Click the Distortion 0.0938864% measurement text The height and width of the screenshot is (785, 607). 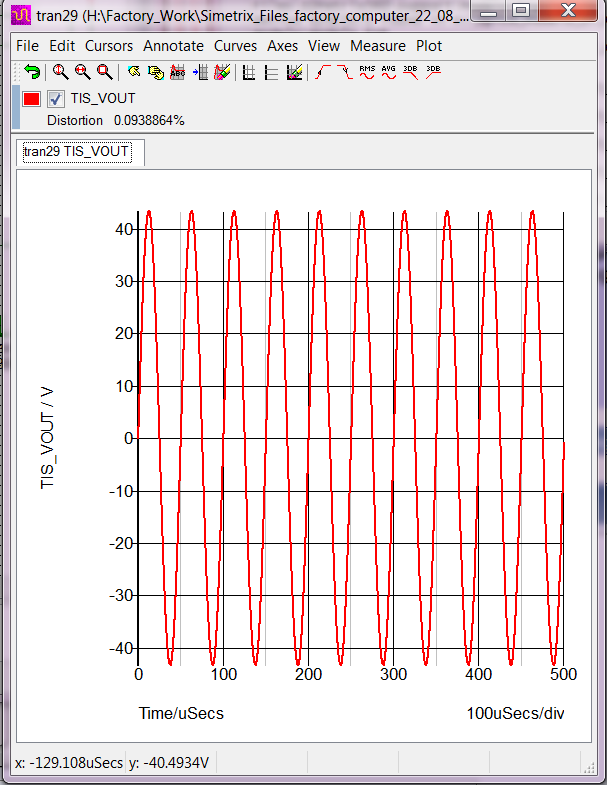(x=116, y=121)
